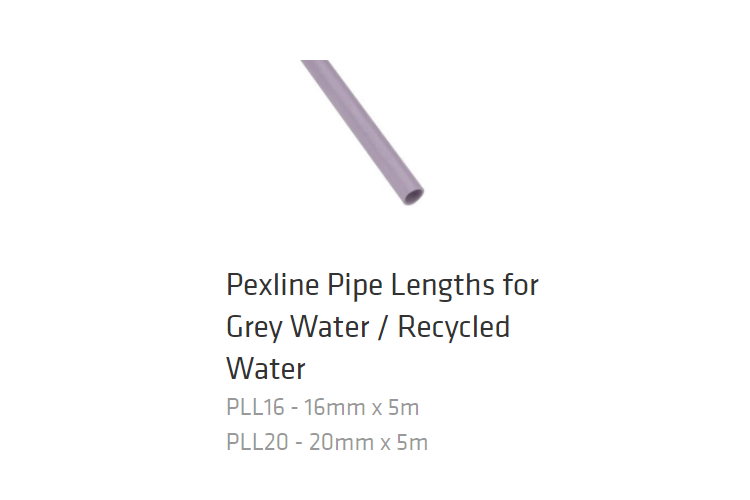The width and height of the screenshot is (750, 500).
Task: Click the word 'Recycled' in the title
Action: [x=454, y=327]
